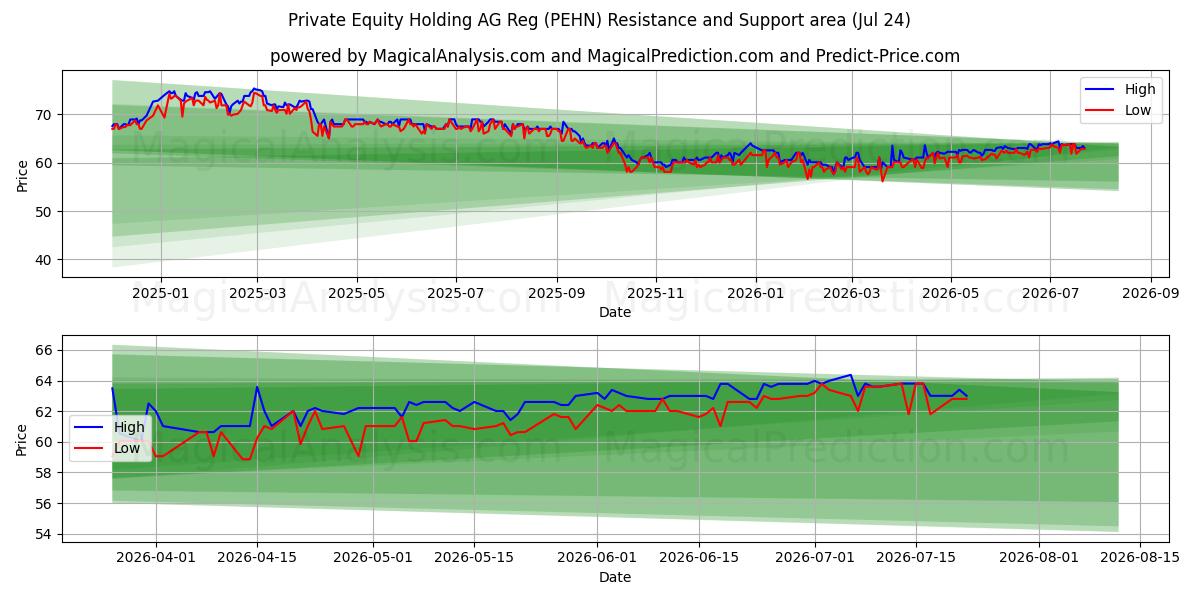Viewport: 1200px width, 600px height.
Task: Click the 2026-04-01 tick label
Action: click(154, 558)
